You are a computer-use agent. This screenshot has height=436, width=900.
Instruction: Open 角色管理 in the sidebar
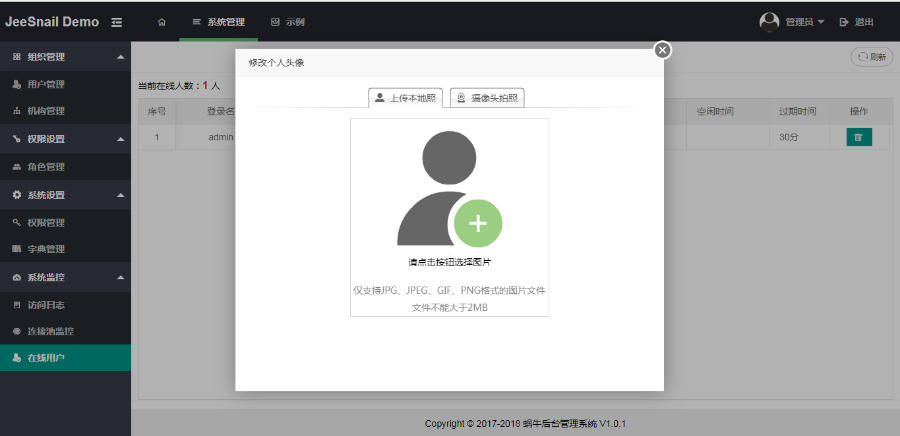click(65, 167)
